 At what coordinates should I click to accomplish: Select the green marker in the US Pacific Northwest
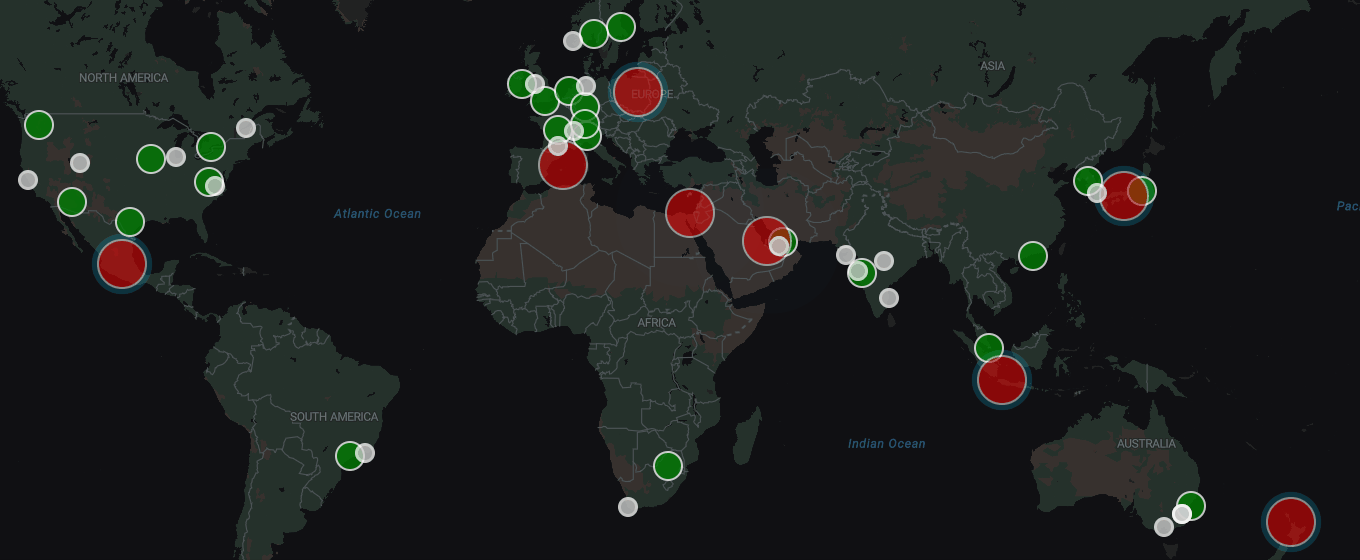coord(39,125)
